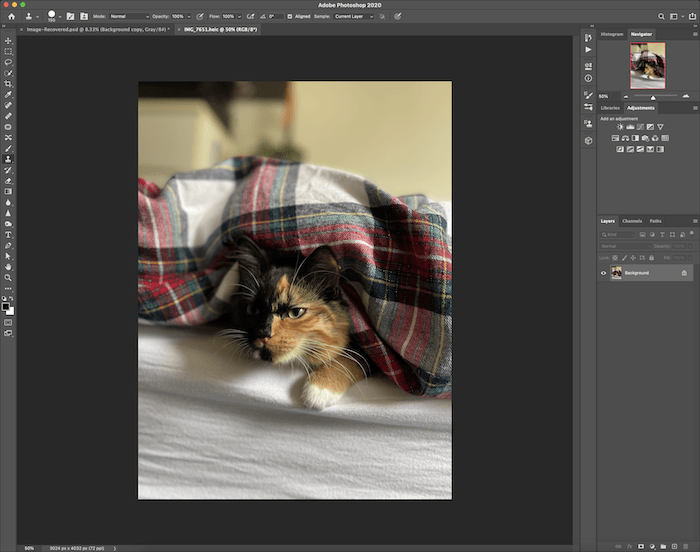Add a Threshold adjustment

pyautogui.click(x=640, y=149)
